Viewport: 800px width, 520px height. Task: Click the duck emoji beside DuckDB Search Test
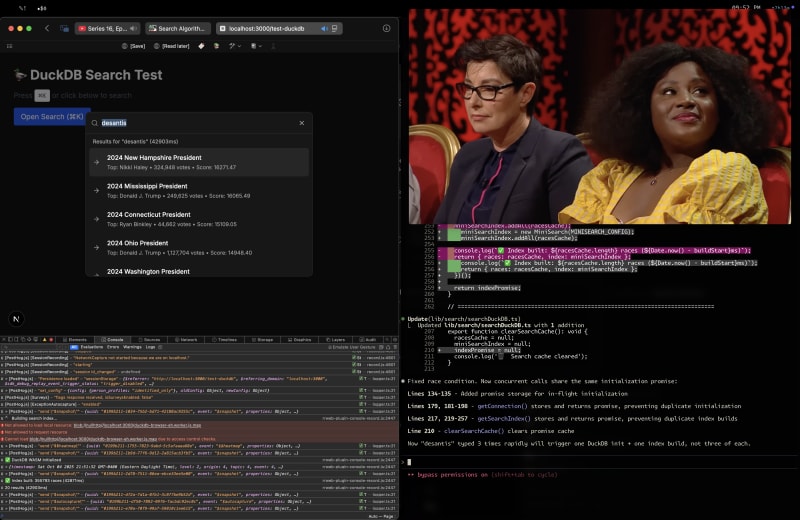click(19, 75)
